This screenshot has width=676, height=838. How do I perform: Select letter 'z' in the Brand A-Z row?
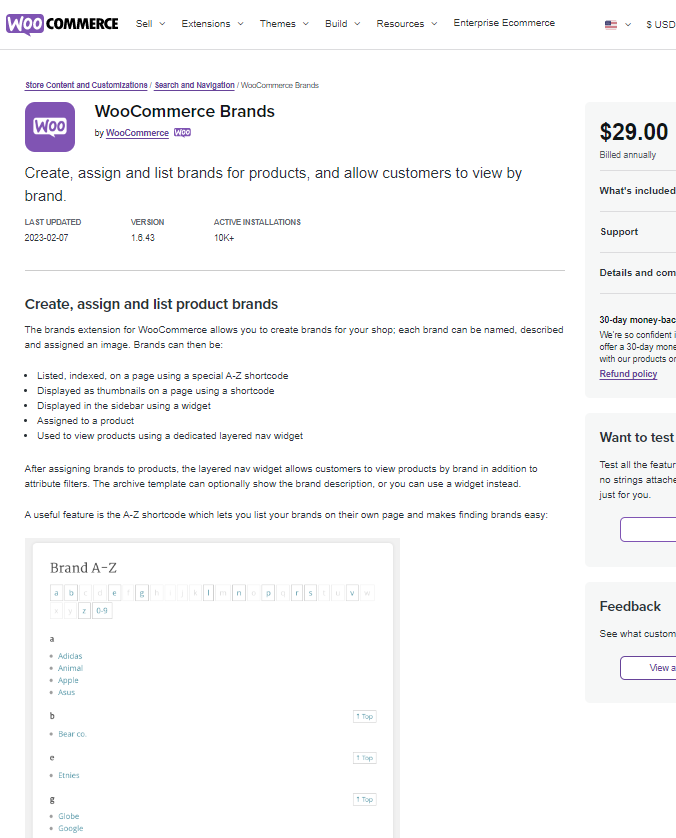tap(84, 610)
